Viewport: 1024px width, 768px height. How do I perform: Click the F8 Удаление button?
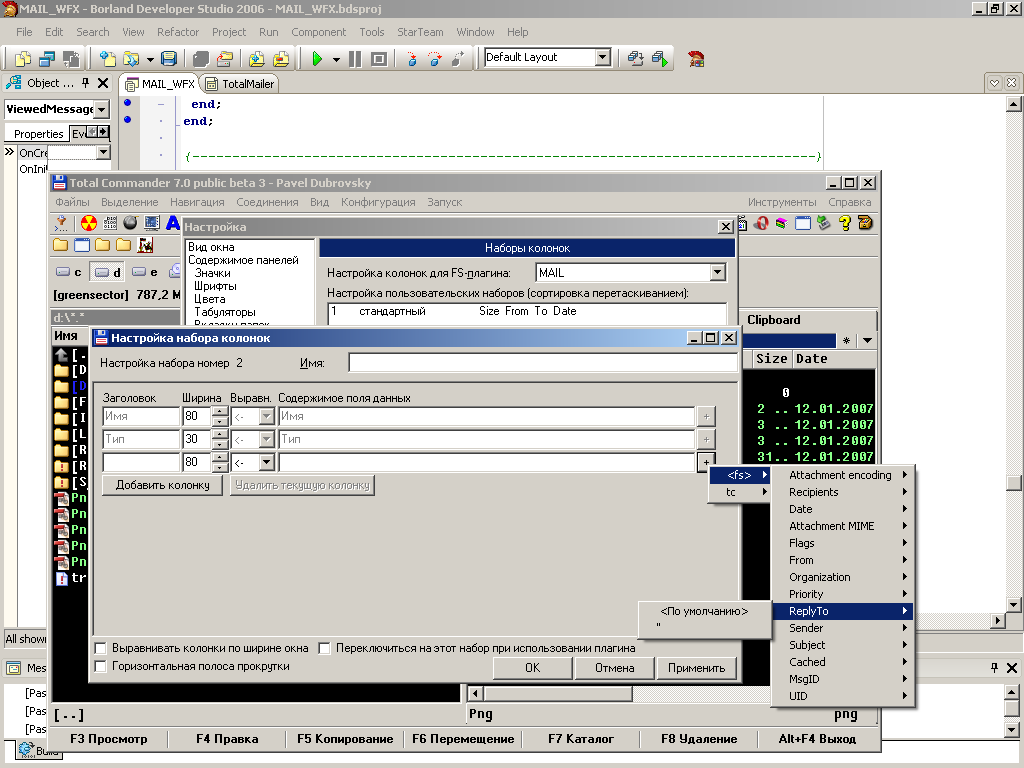699,739
